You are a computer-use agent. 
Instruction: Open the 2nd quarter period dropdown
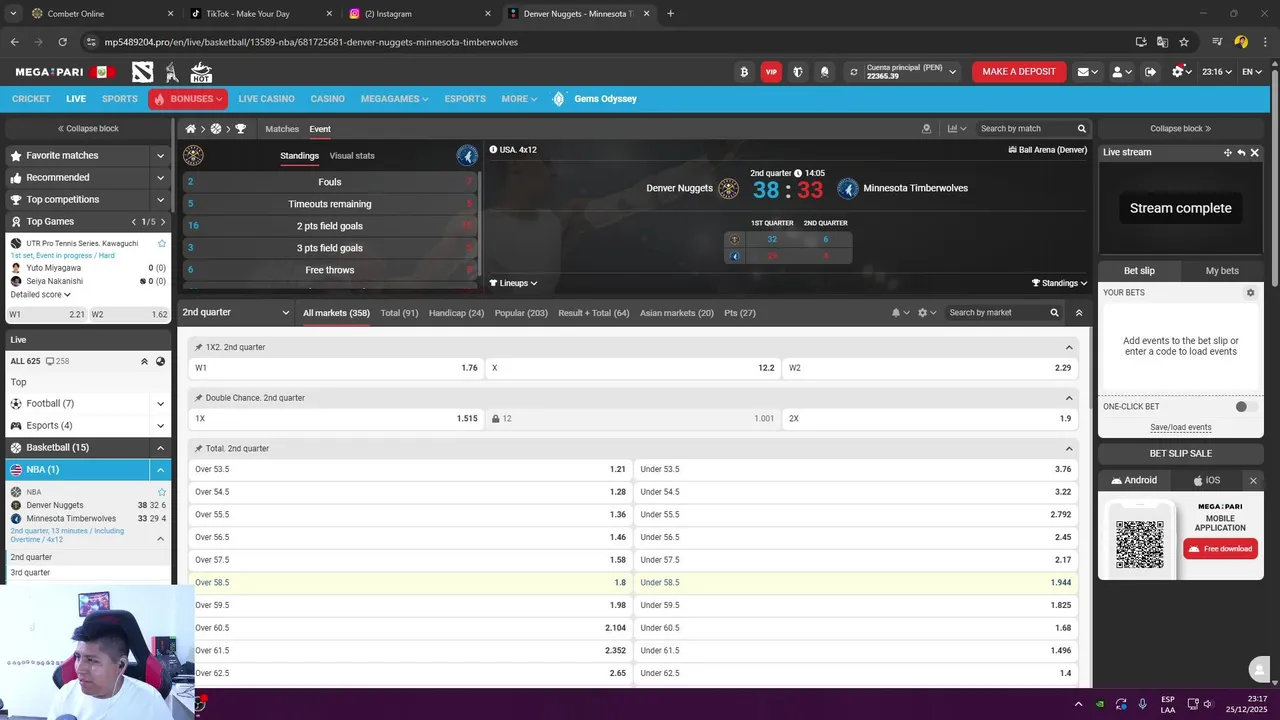click(x=236, y=313)
